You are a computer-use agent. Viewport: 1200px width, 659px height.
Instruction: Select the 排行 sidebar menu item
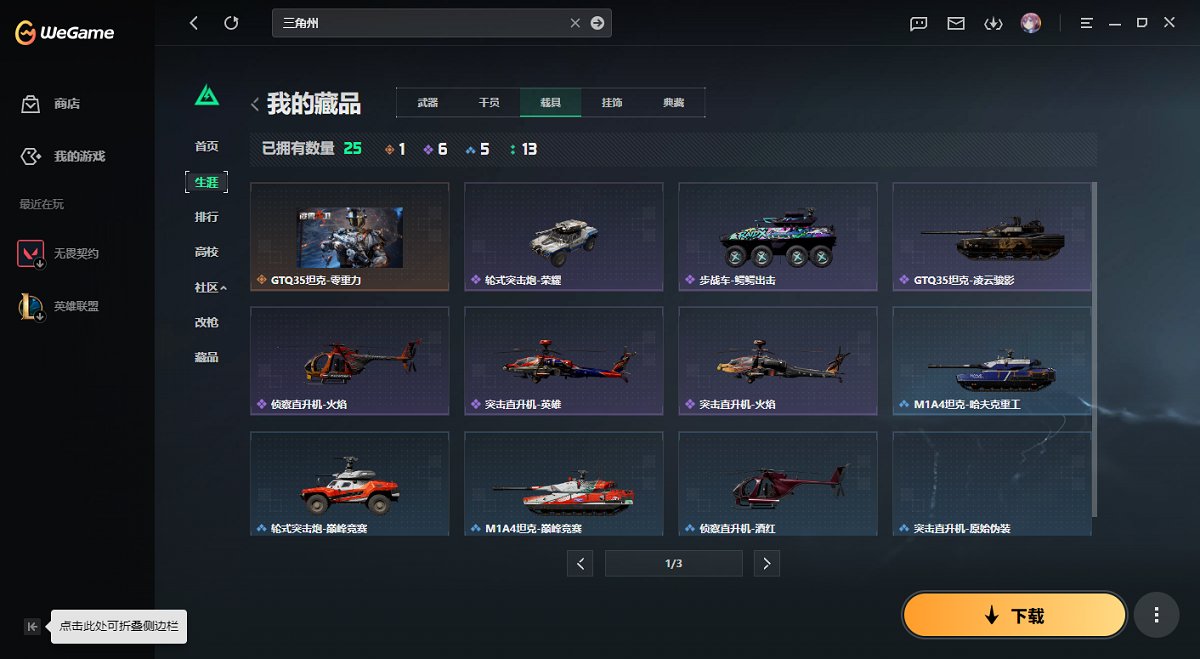point(205,217)
